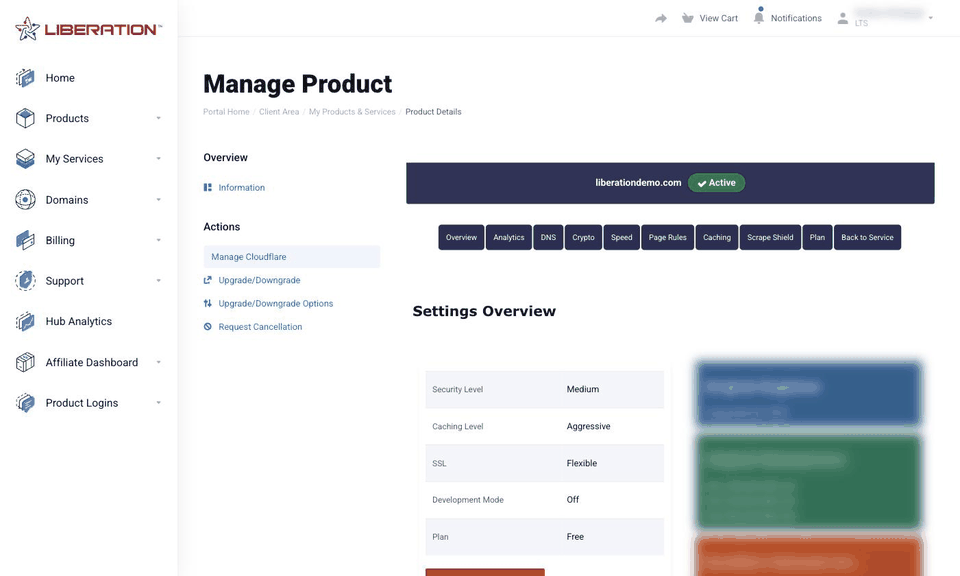
Task: Open the Page Rules tab
Action: tap(667, 238)
